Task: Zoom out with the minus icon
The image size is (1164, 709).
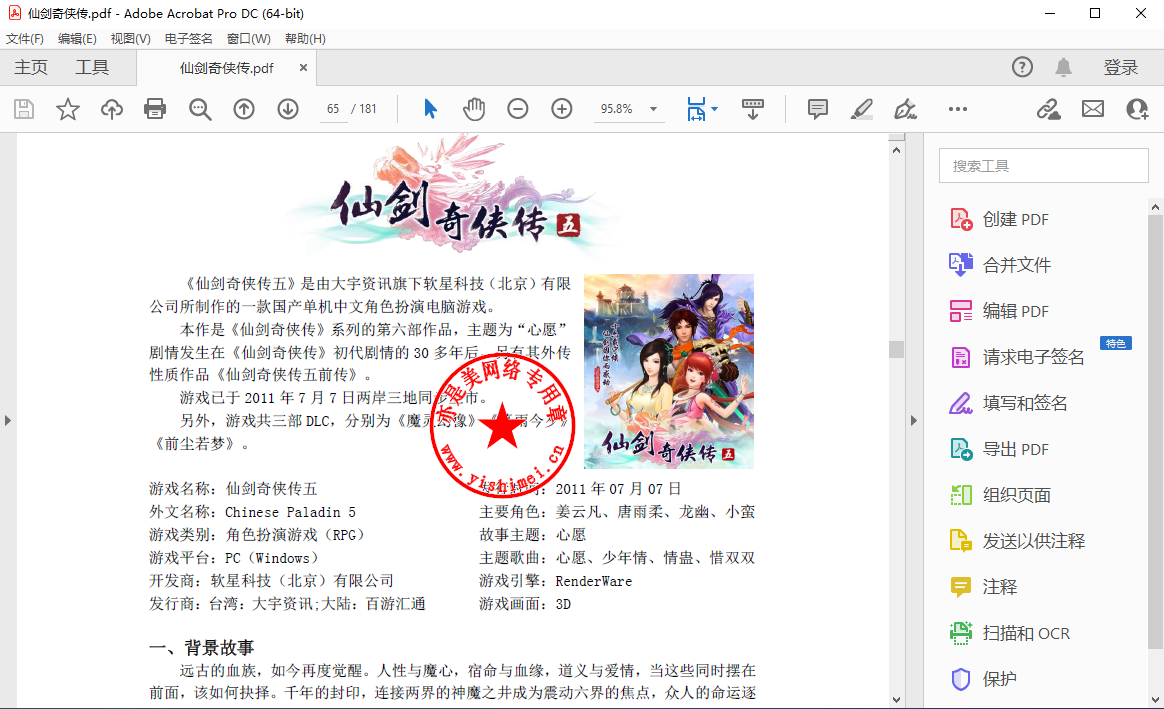Action: [517, 109]
